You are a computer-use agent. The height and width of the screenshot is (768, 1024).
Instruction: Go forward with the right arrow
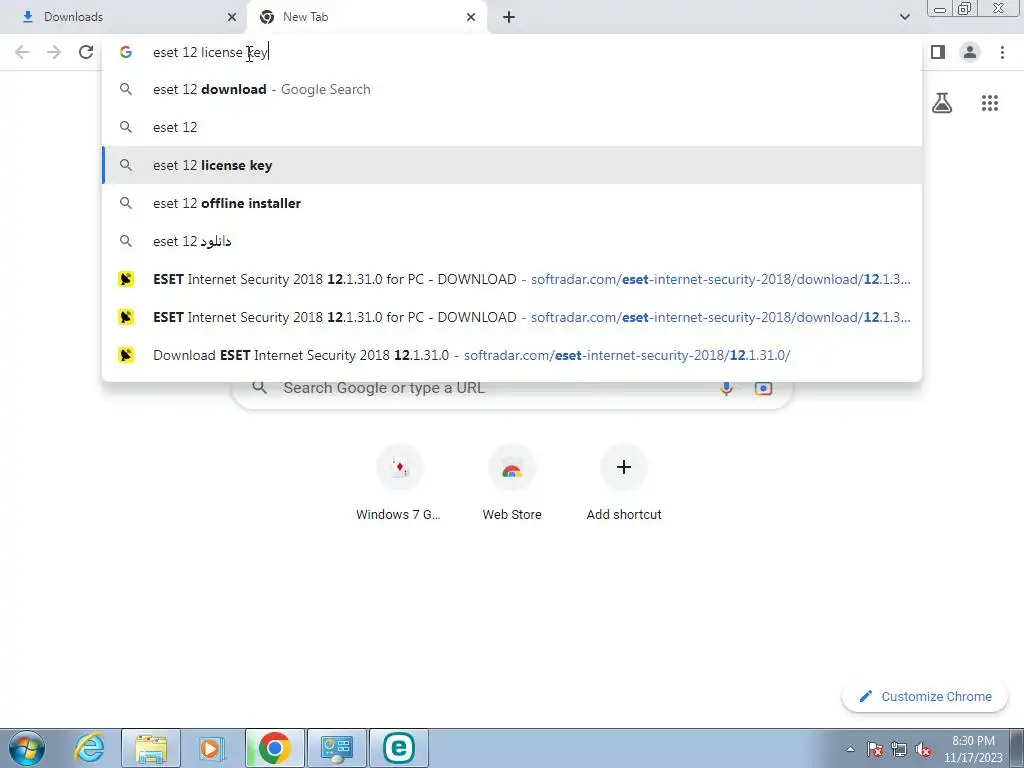tap(54, 52)
